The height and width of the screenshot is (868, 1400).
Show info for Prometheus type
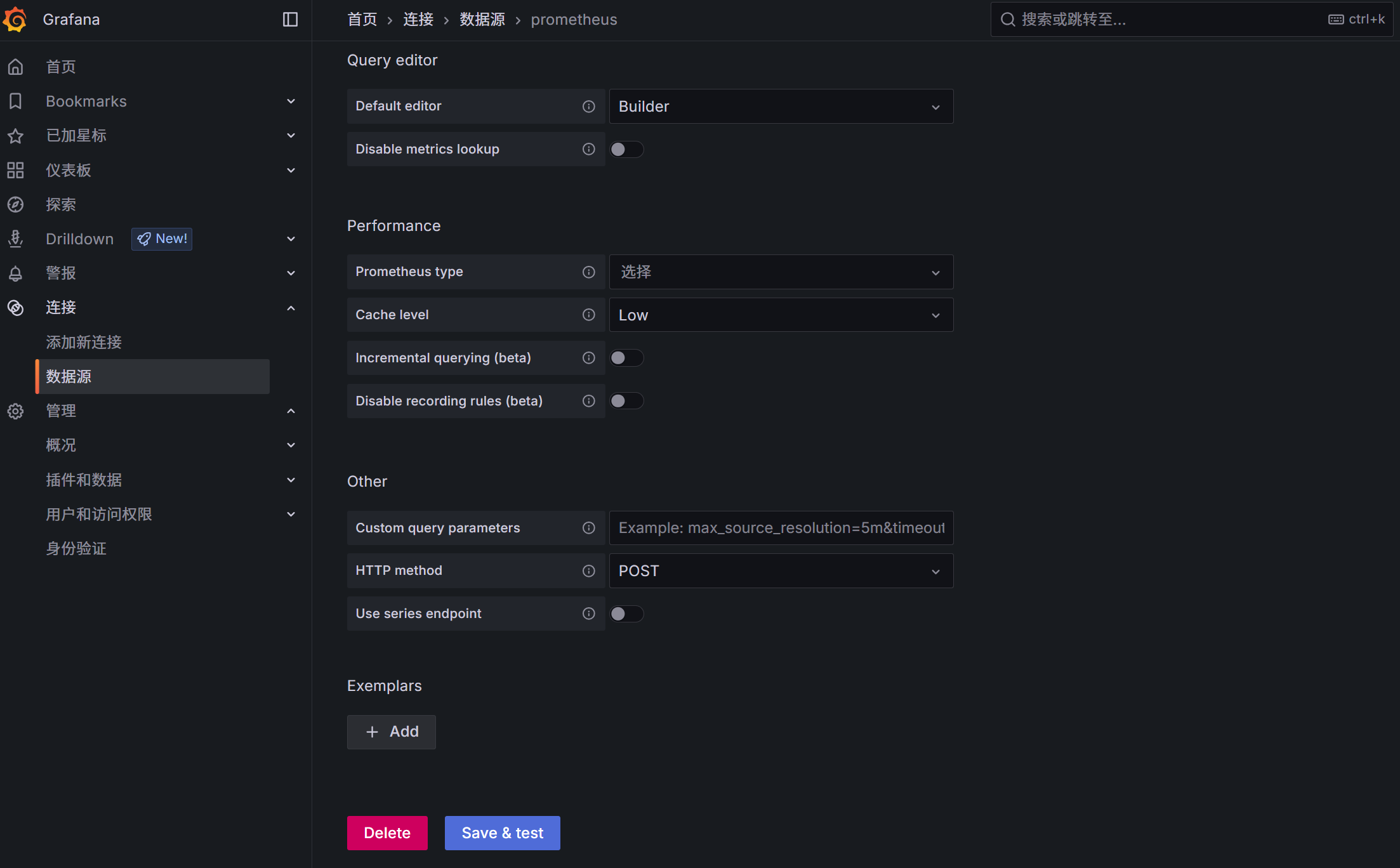click(589, 272)
